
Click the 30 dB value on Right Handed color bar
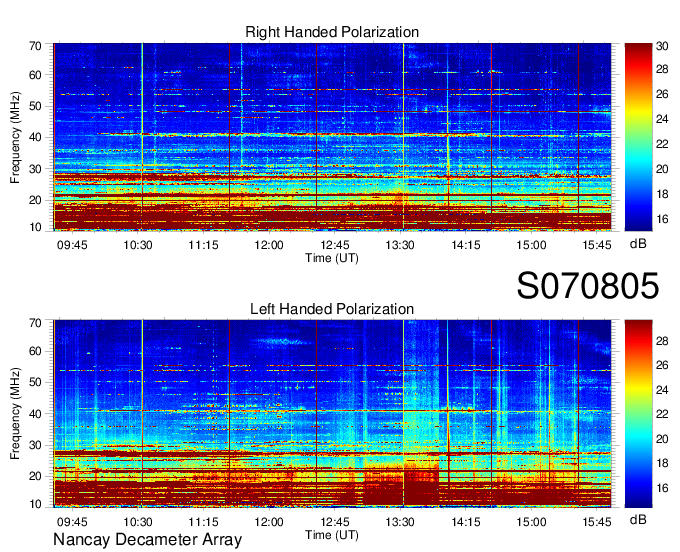662,46
